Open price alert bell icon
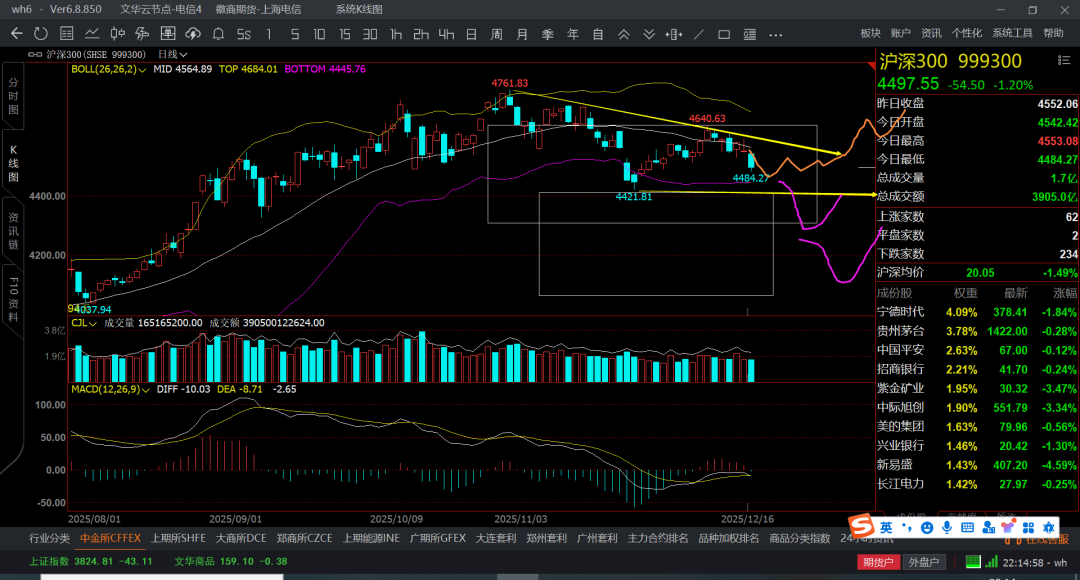 tap(218, 34)
